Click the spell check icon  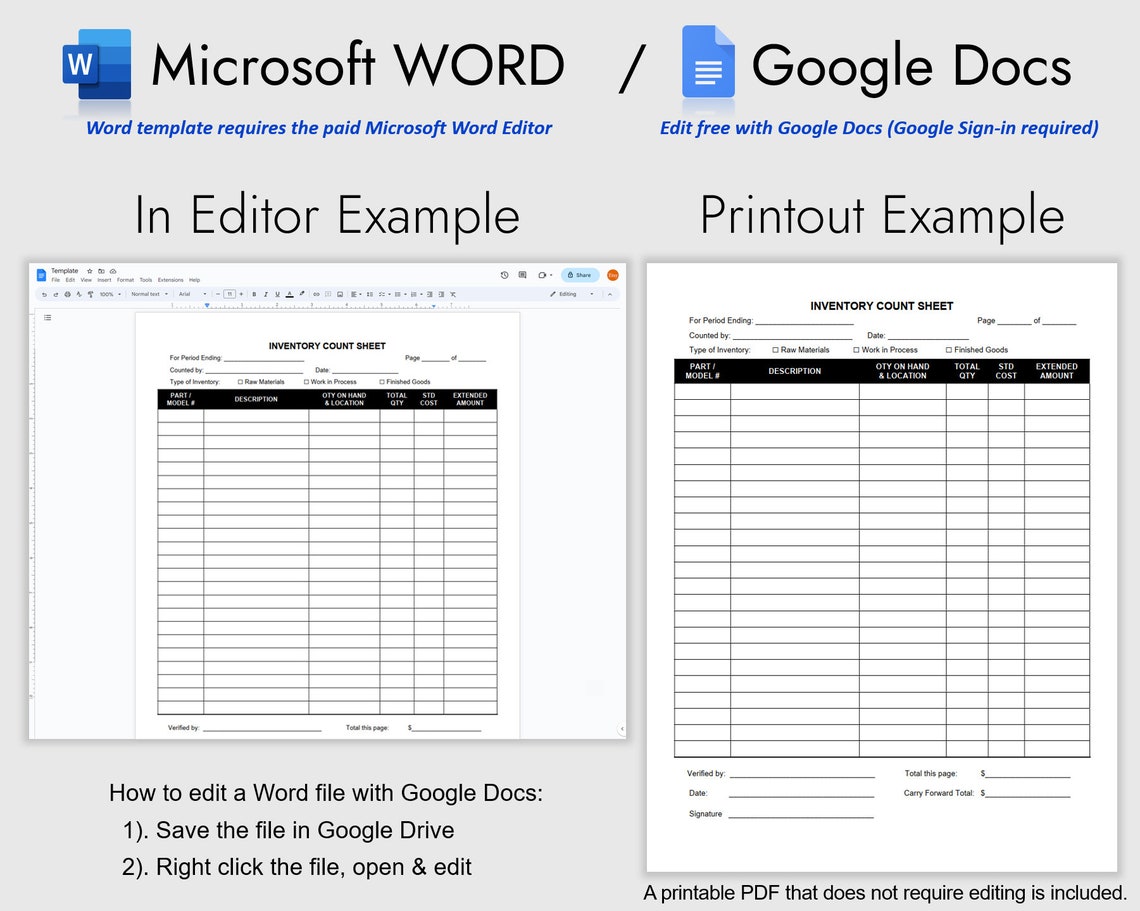[78, 294]
